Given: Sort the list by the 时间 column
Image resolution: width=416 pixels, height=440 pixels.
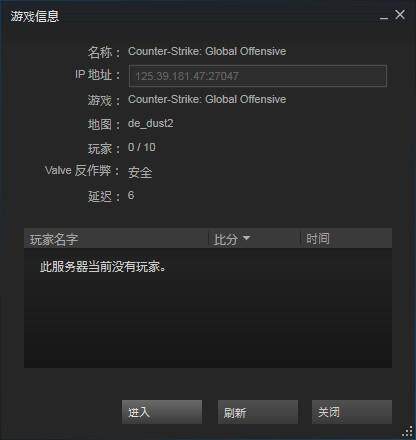Looking at the screenshot, I should [x=346, y=239].
